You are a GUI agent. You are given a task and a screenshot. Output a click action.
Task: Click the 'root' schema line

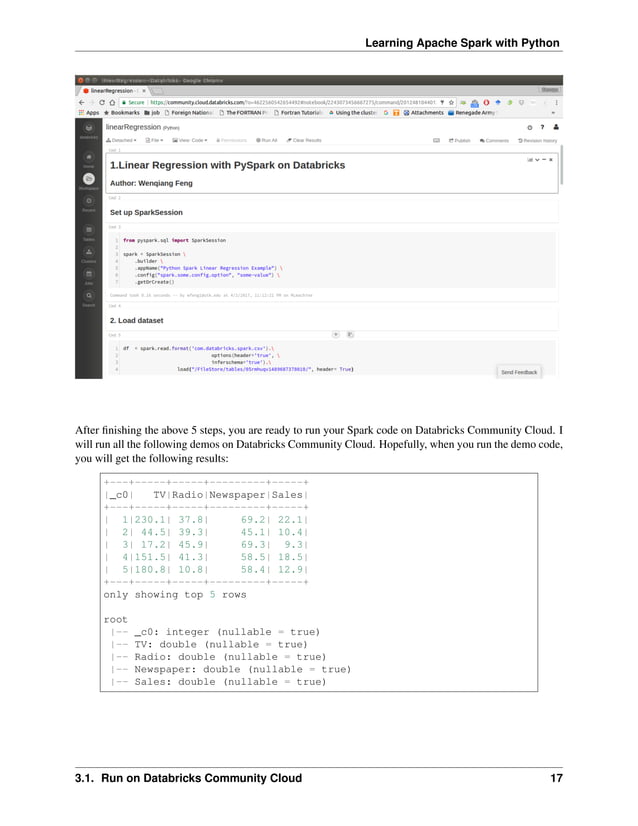point(115,620)
